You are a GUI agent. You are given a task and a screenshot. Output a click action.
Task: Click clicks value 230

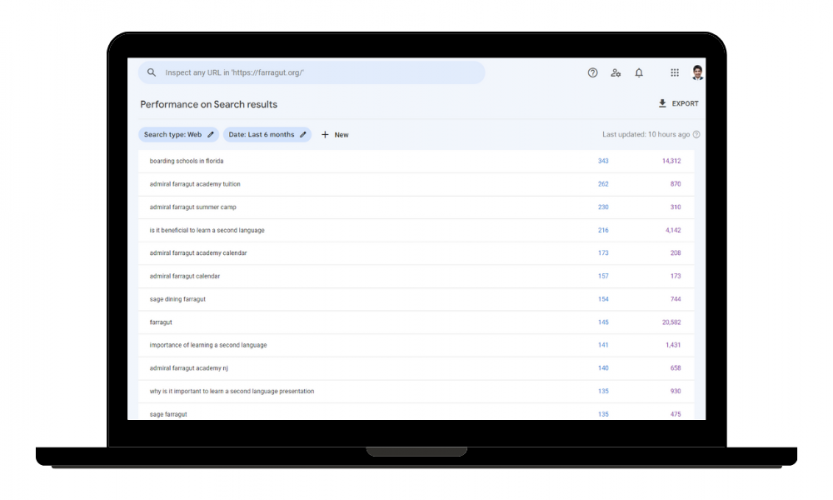point(603,207)
